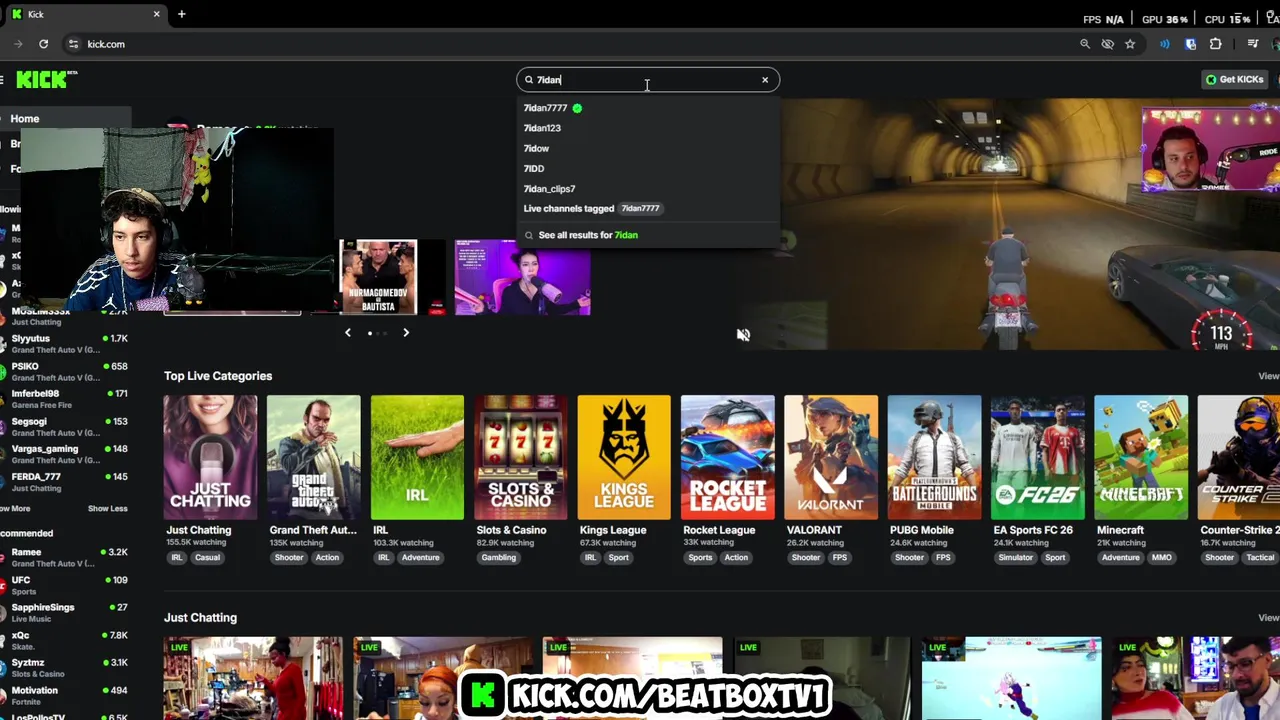Select the 7idan123 search suggestion

pos(648,128)
